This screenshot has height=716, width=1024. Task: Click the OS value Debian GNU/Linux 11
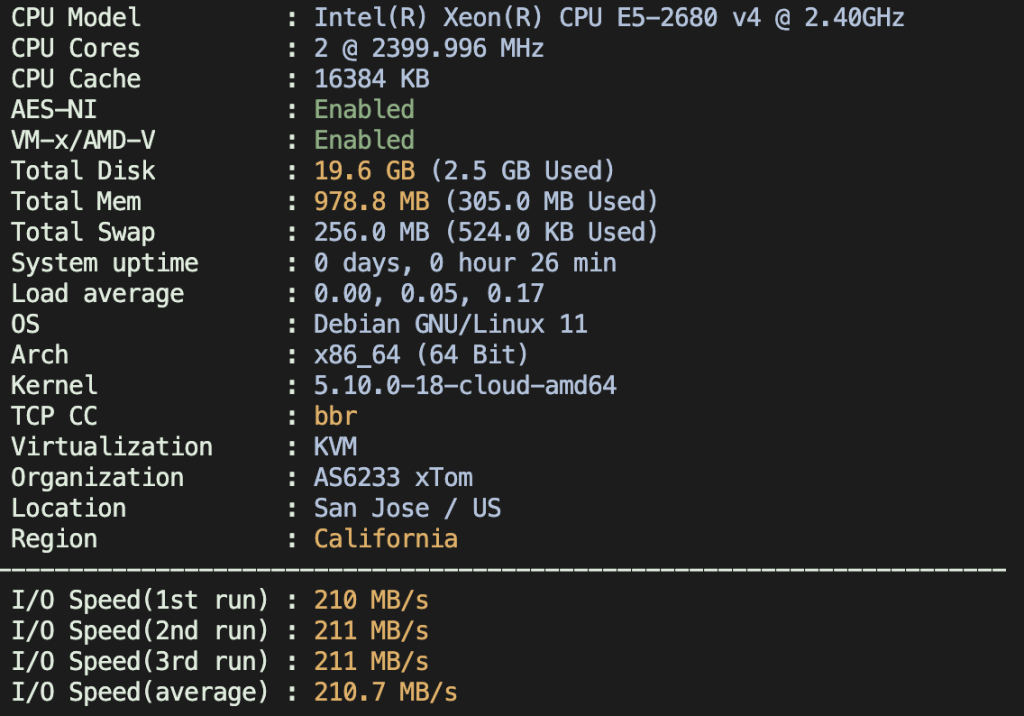tap(450, 325)
